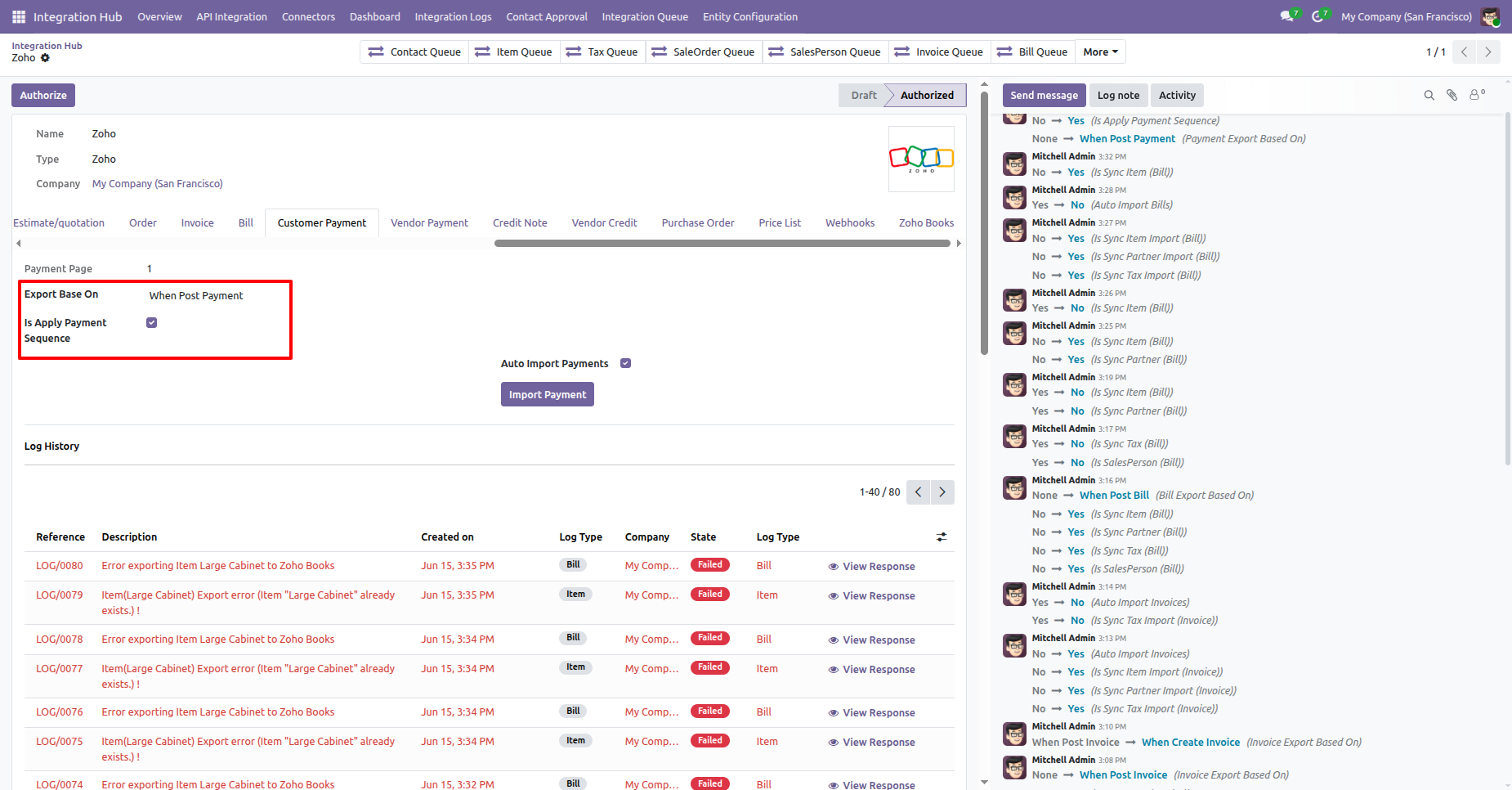Go to previous page of Log History
Image resolution: width=1512 pixels, height=790 pixels.
coord(918,492)
